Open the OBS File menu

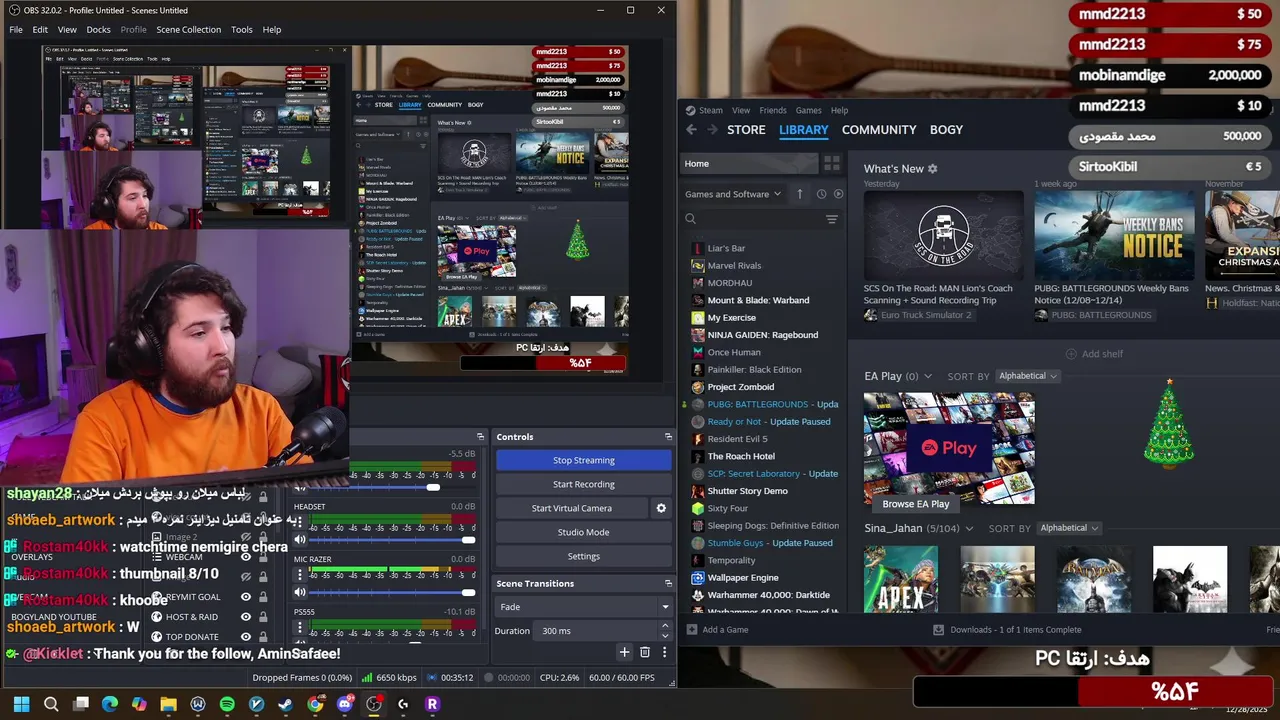click(x=16, y=30)
